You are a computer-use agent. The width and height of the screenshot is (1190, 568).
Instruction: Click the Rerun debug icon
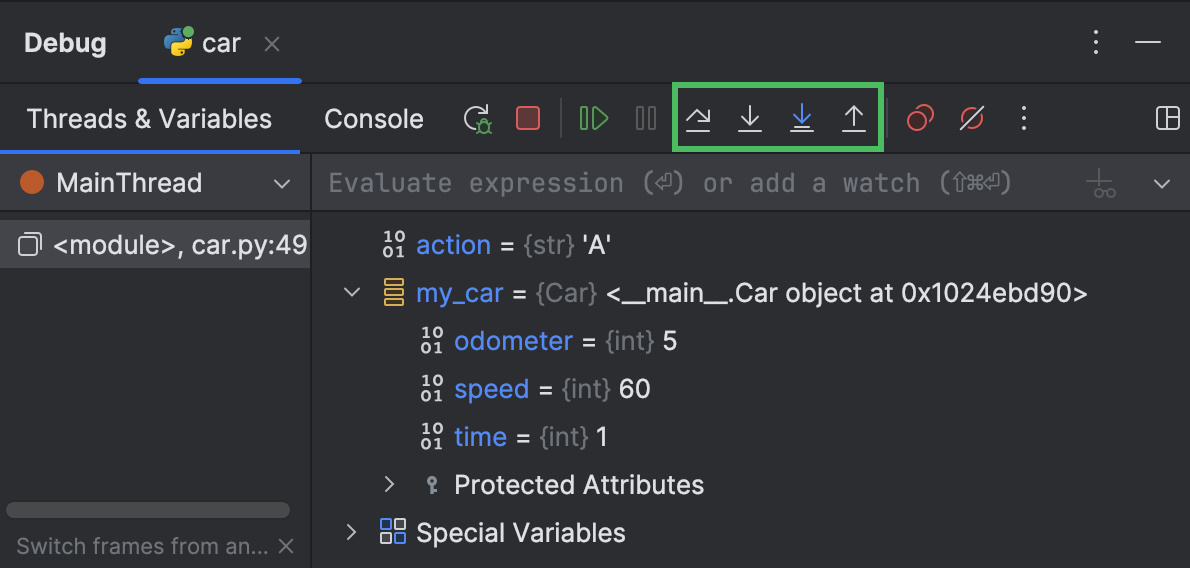[477, 118]
